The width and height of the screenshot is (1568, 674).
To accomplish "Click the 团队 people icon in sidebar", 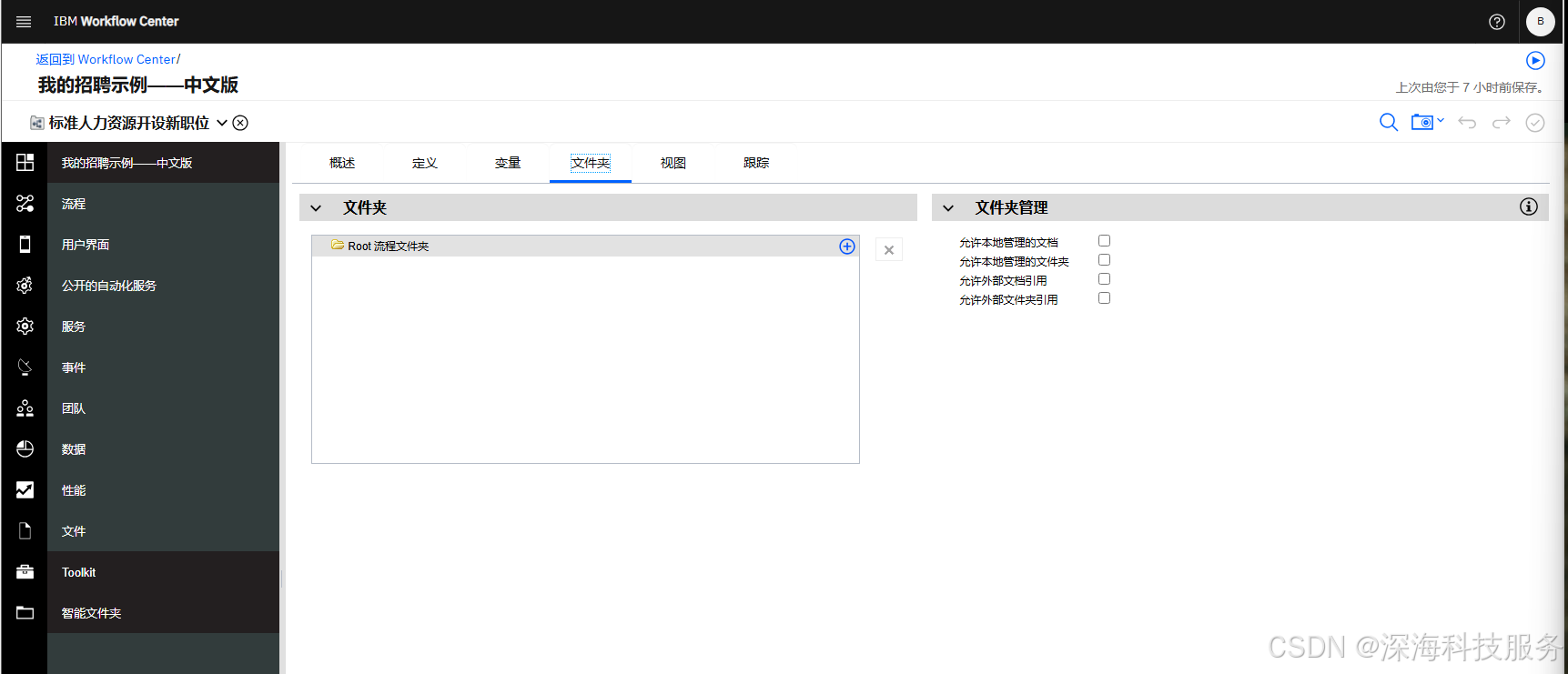I will (x=25, y=408).
